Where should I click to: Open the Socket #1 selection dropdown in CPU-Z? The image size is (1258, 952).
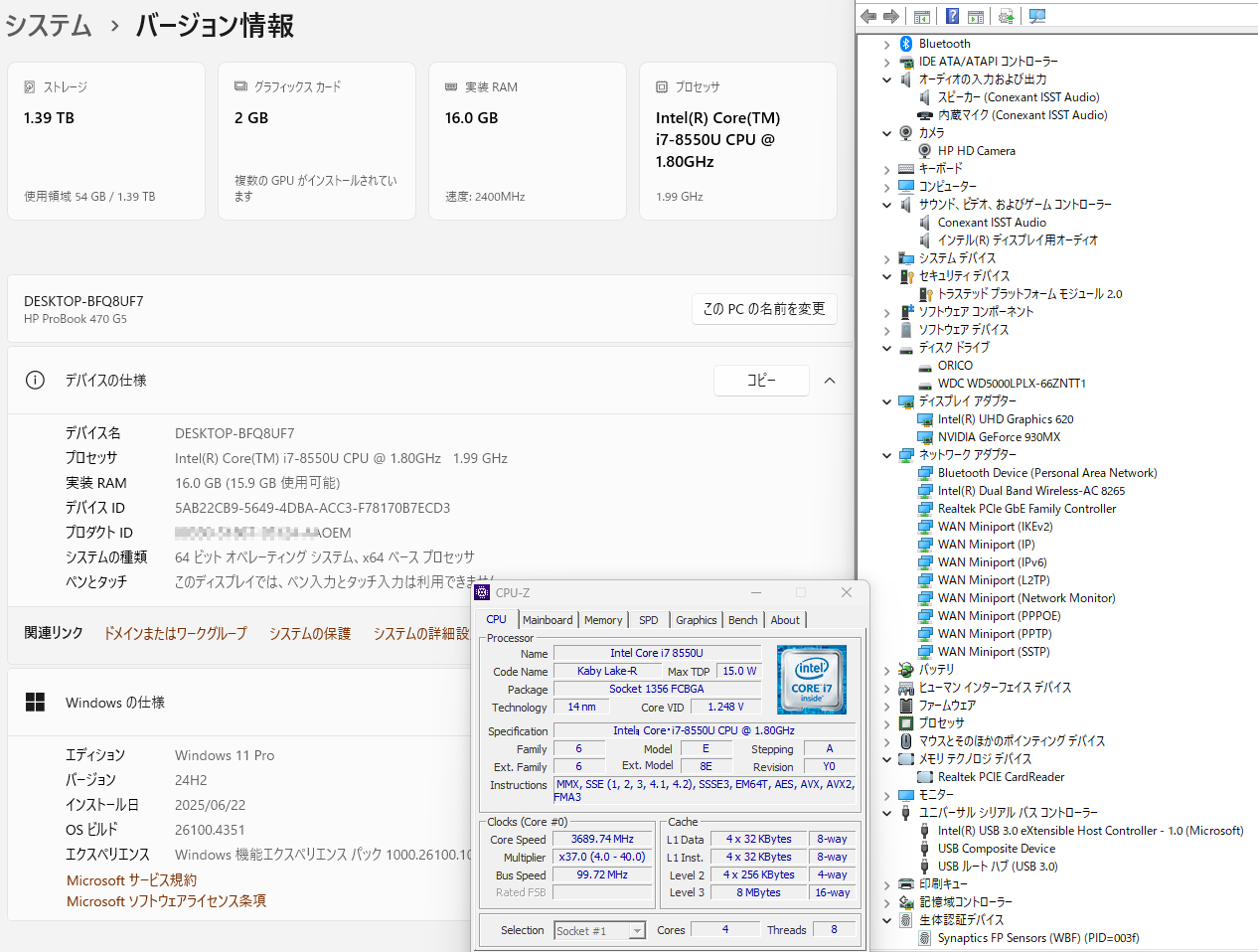pos(637,931)
